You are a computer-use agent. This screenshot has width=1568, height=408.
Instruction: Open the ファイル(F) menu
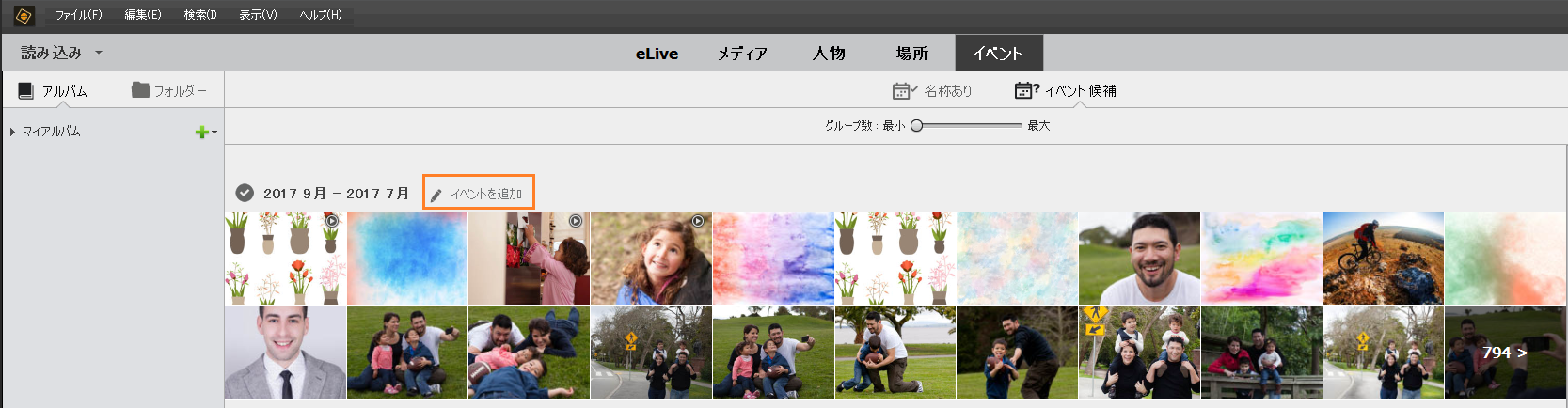click(x=78, y=15)
